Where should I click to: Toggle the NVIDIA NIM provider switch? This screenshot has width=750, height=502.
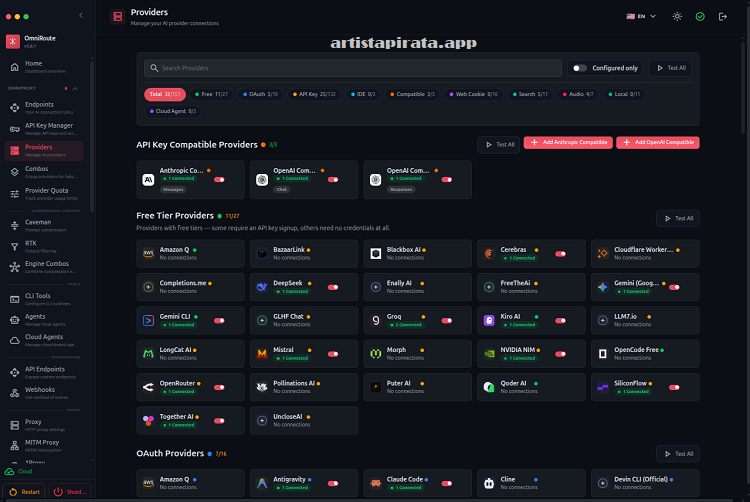click(561, 354)
